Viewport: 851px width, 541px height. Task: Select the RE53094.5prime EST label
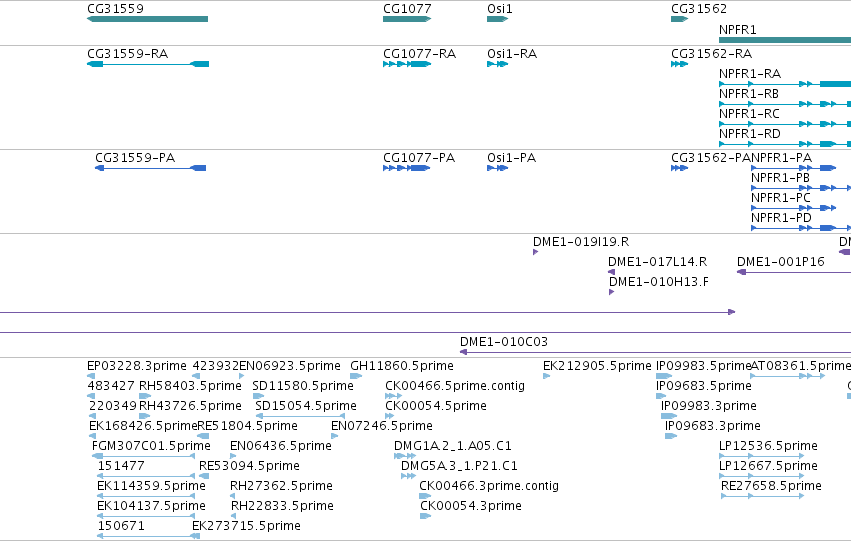[x=249, y=466]
